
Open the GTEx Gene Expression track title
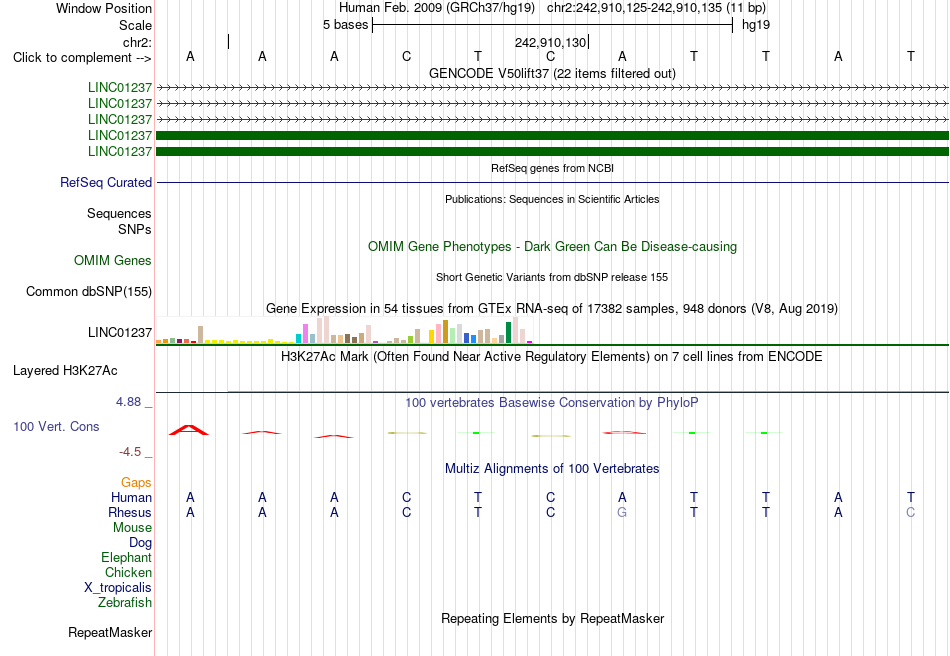coord(552,308)
